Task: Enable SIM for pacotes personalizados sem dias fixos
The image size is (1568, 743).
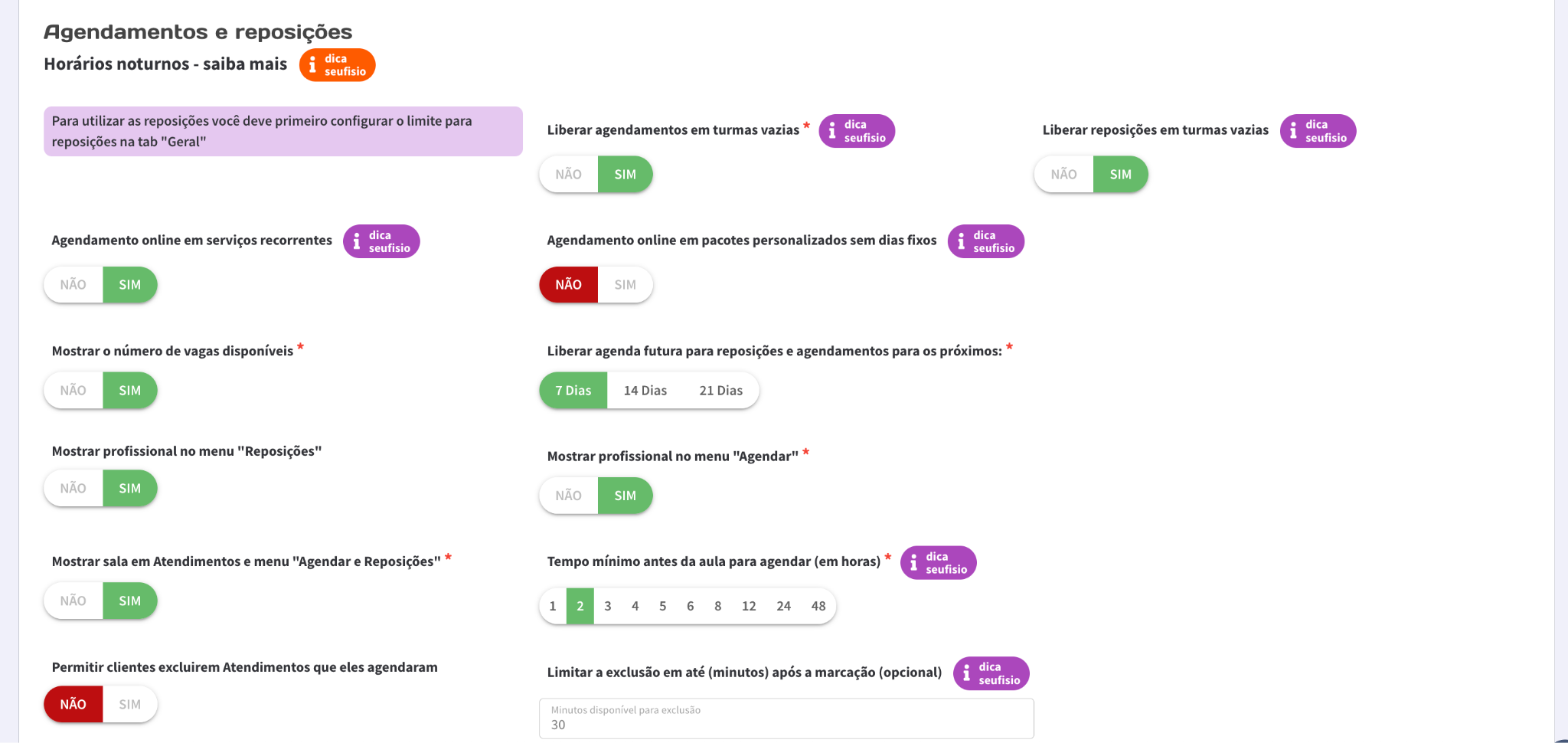Action: pyautogui.click(x=625, y=285)
